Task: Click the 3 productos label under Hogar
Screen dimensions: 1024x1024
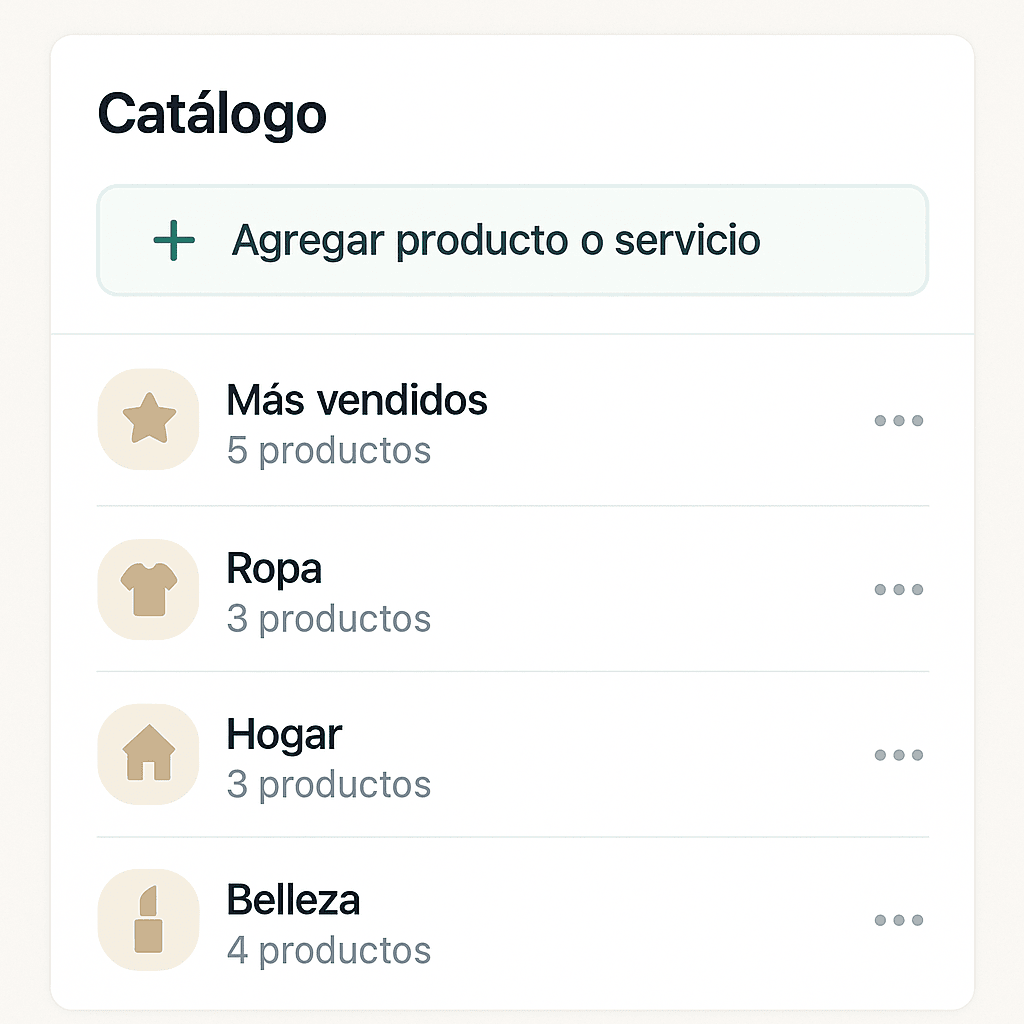Action: (x=329, y=784)
